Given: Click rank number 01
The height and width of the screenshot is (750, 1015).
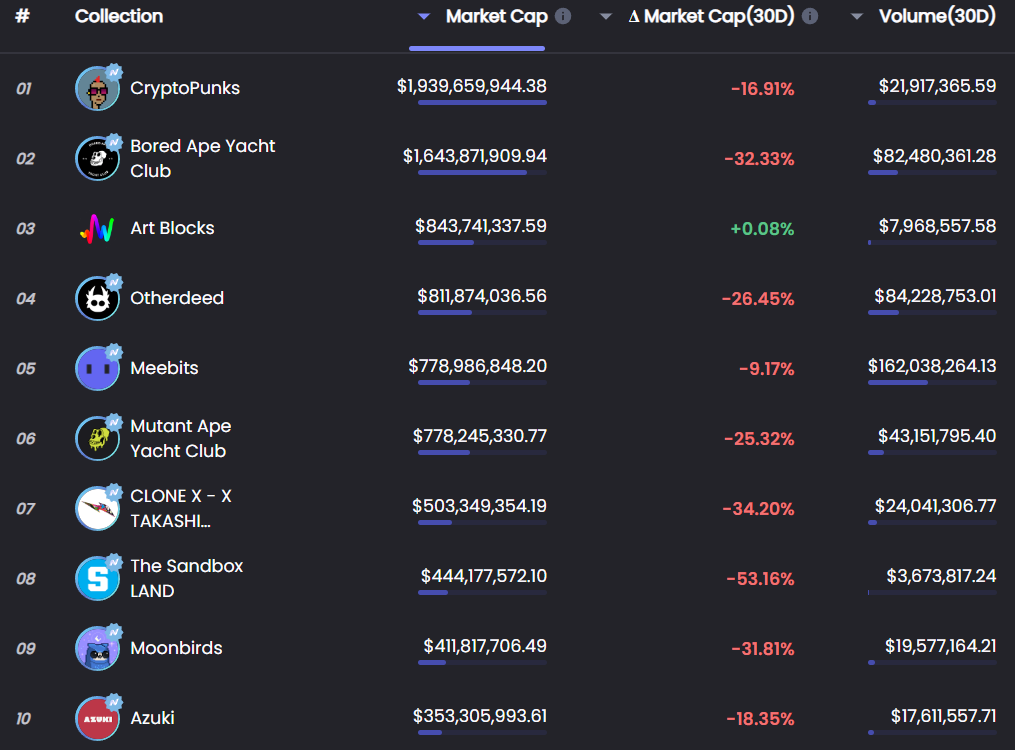Looking at the screenshot, I should tap(24, 89).
